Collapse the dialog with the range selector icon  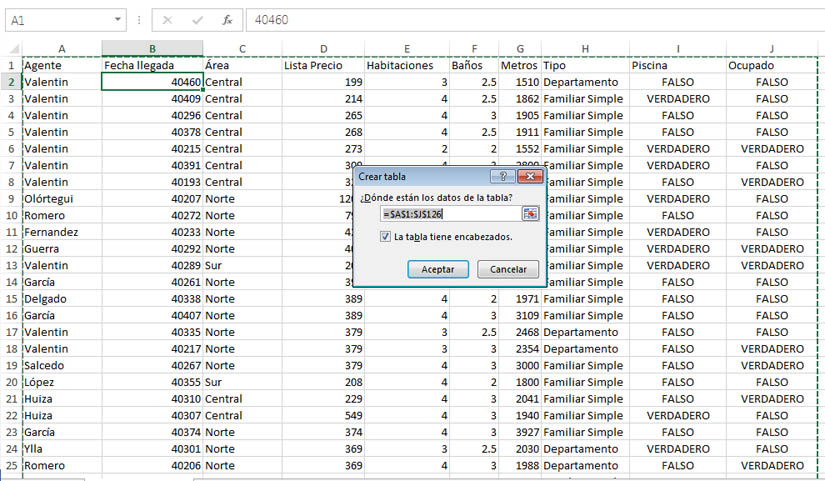(530, 214)
